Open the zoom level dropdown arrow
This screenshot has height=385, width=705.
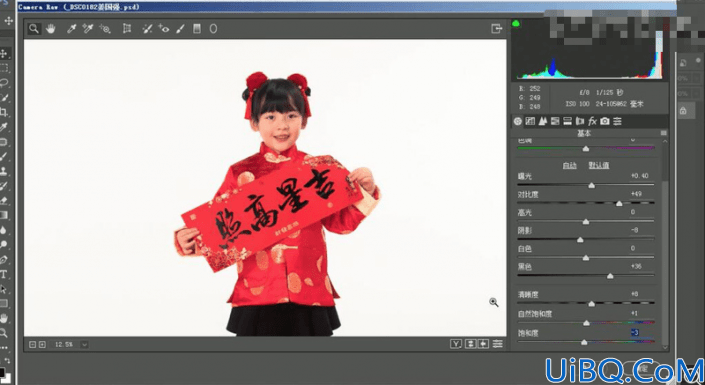[84, 345]
